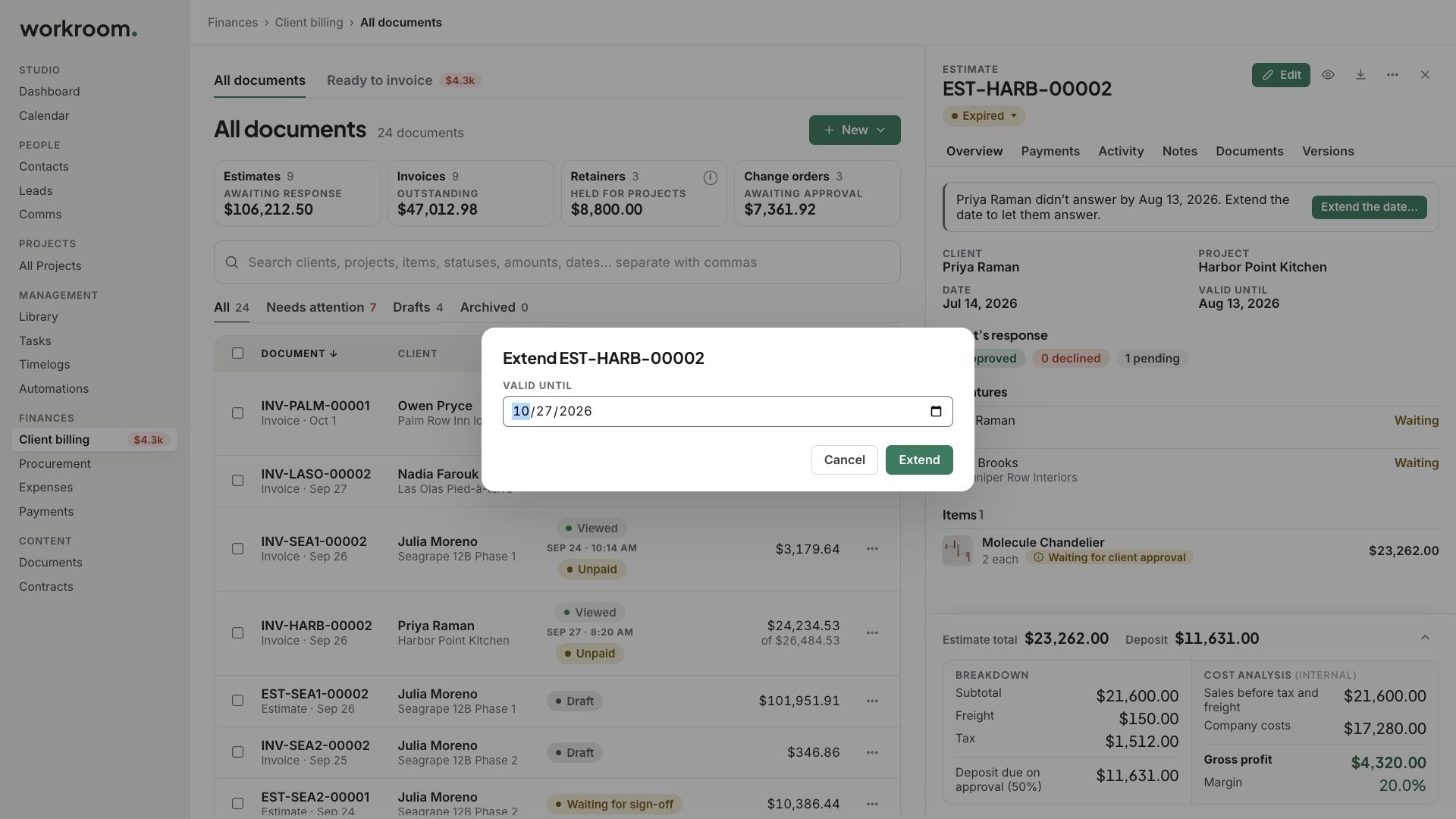Open more options menu in estimate panel
This screenshot has width=1456, height=819.
[x=1392, y=75]
